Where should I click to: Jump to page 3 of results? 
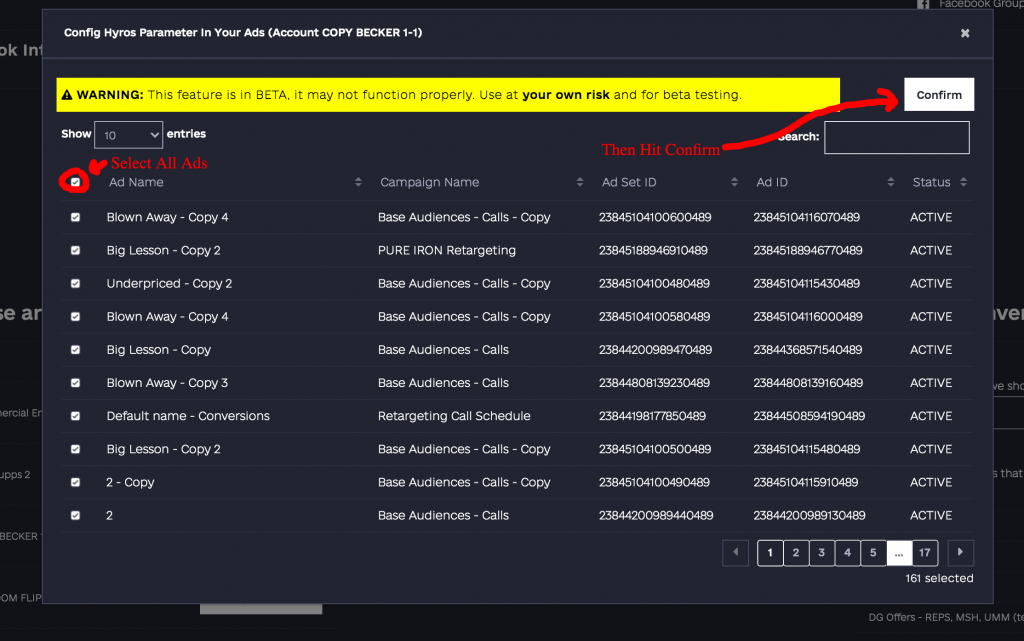(x=822, y=553)
